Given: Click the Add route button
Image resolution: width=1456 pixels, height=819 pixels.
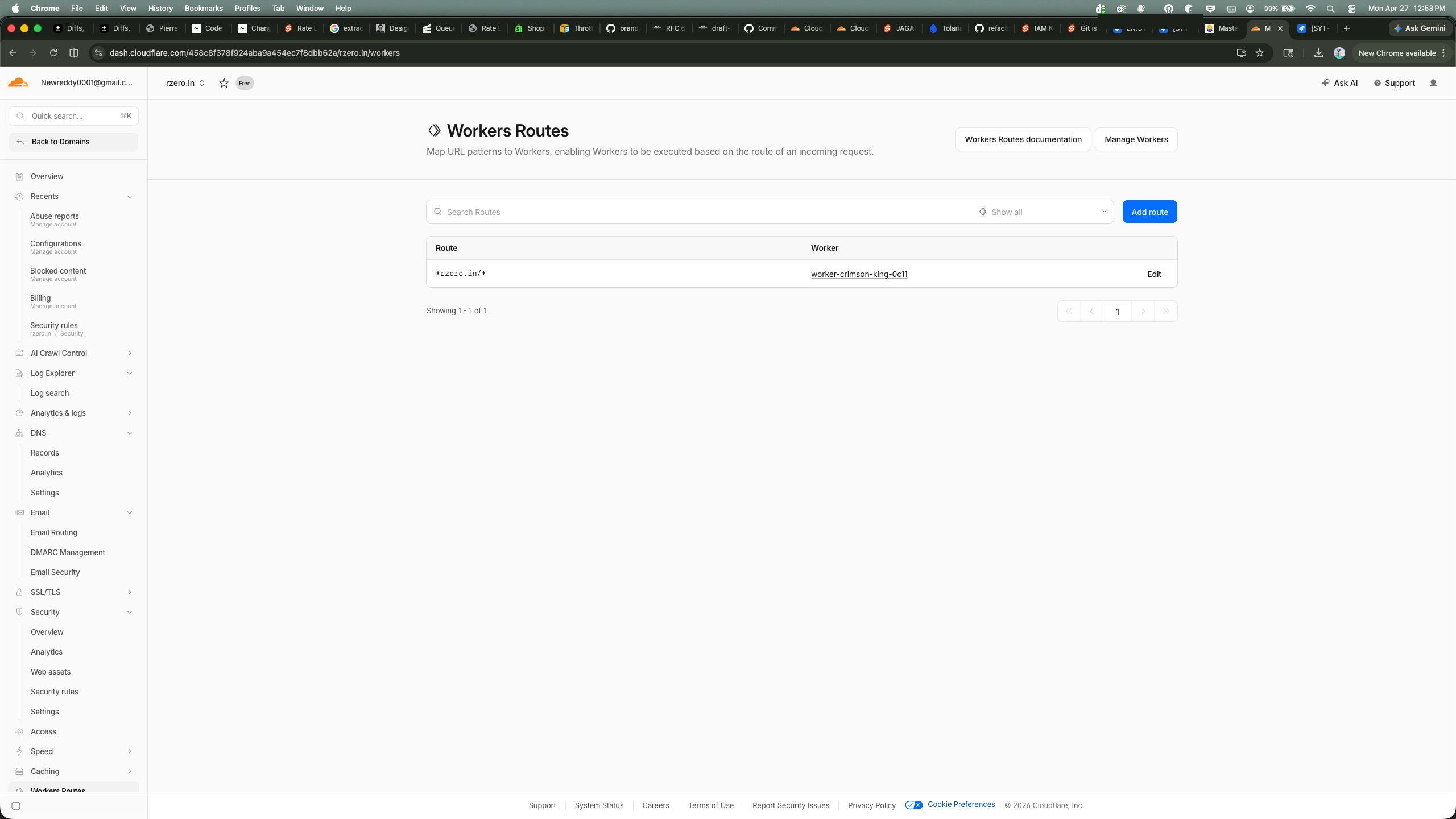Looking at the screenshot, I should pyautogui.click(x=1149, y=212).
